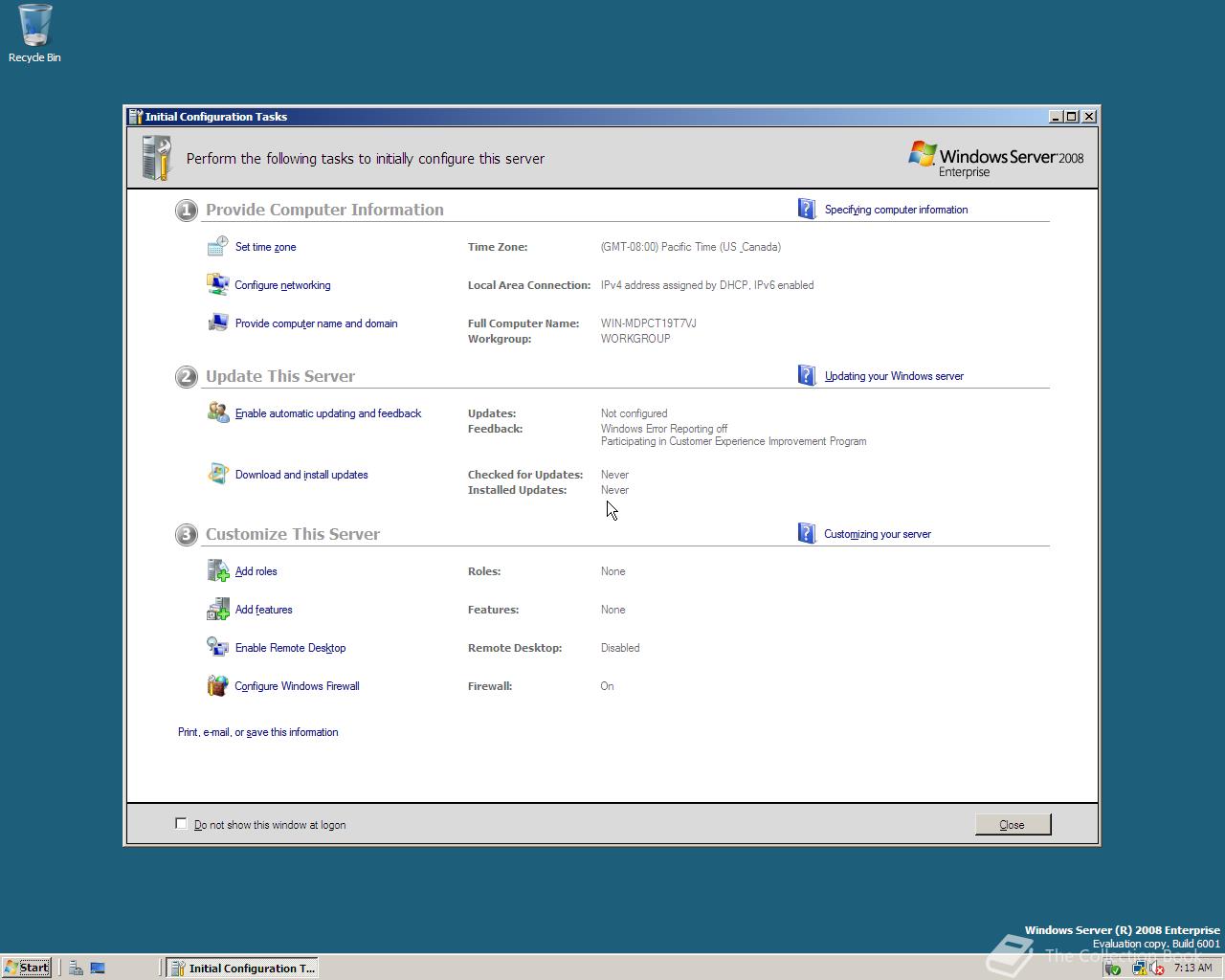This screenshot has height=980, width=1225.
Task: Click Features 'None' value text
Action: point(612,610)
